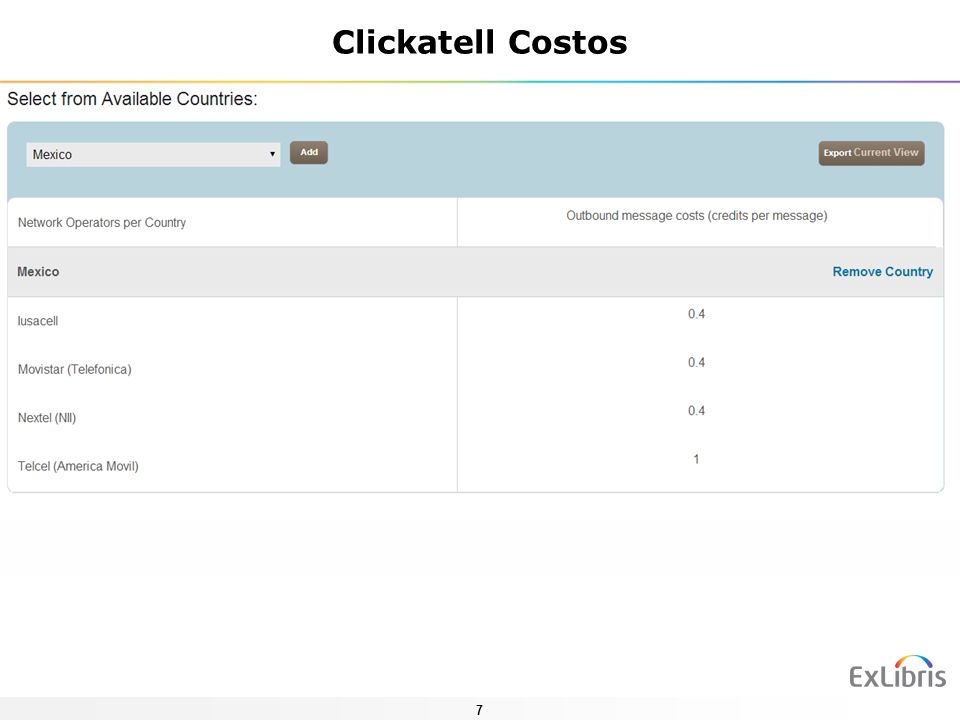Viewport: 960px width, 720px height.
Task: Click the Clickatell Costos slide title
Action: point(480,42)
